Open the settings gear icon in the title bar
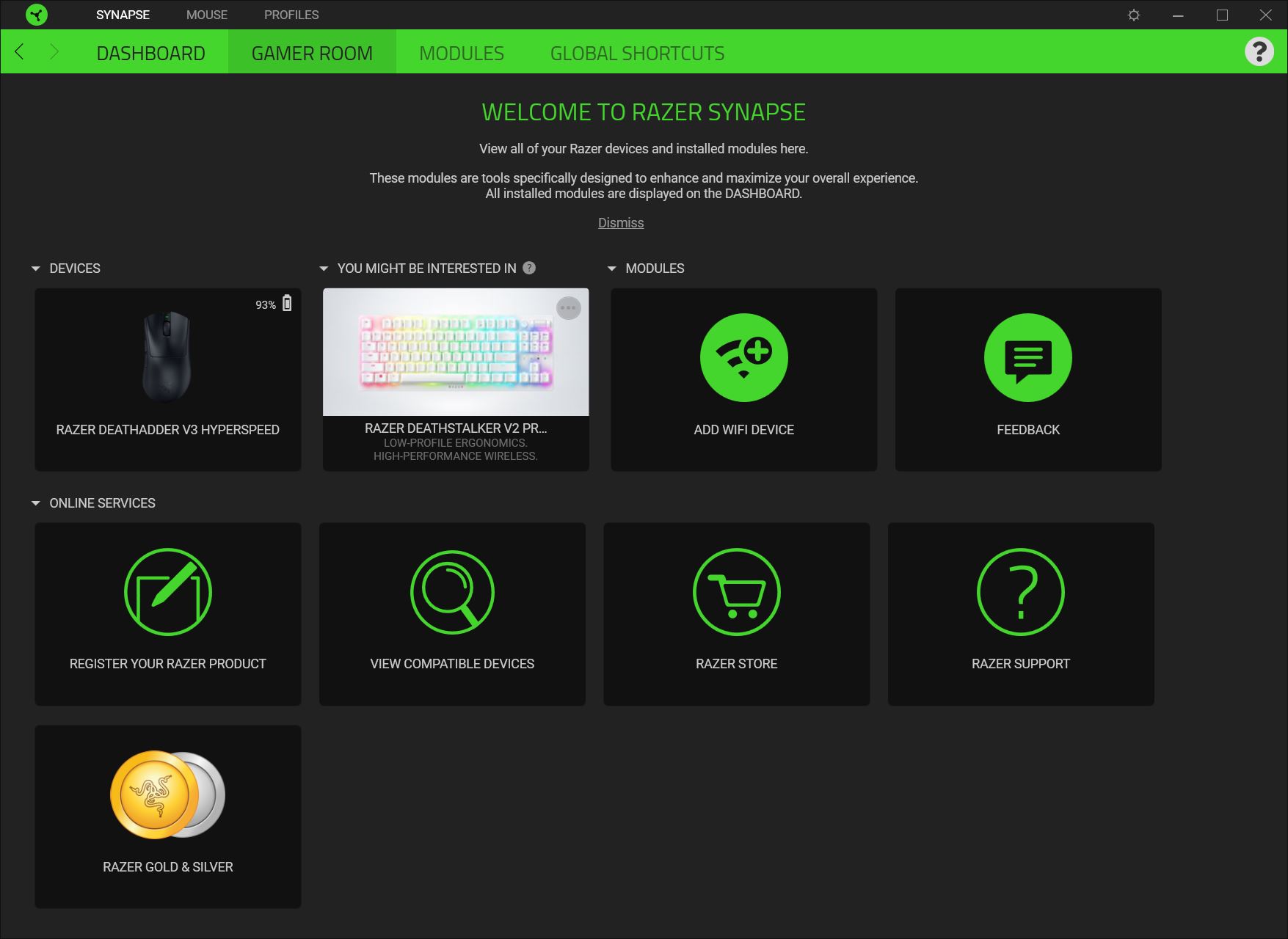Screen dimensions: 1288x939 1134,15
